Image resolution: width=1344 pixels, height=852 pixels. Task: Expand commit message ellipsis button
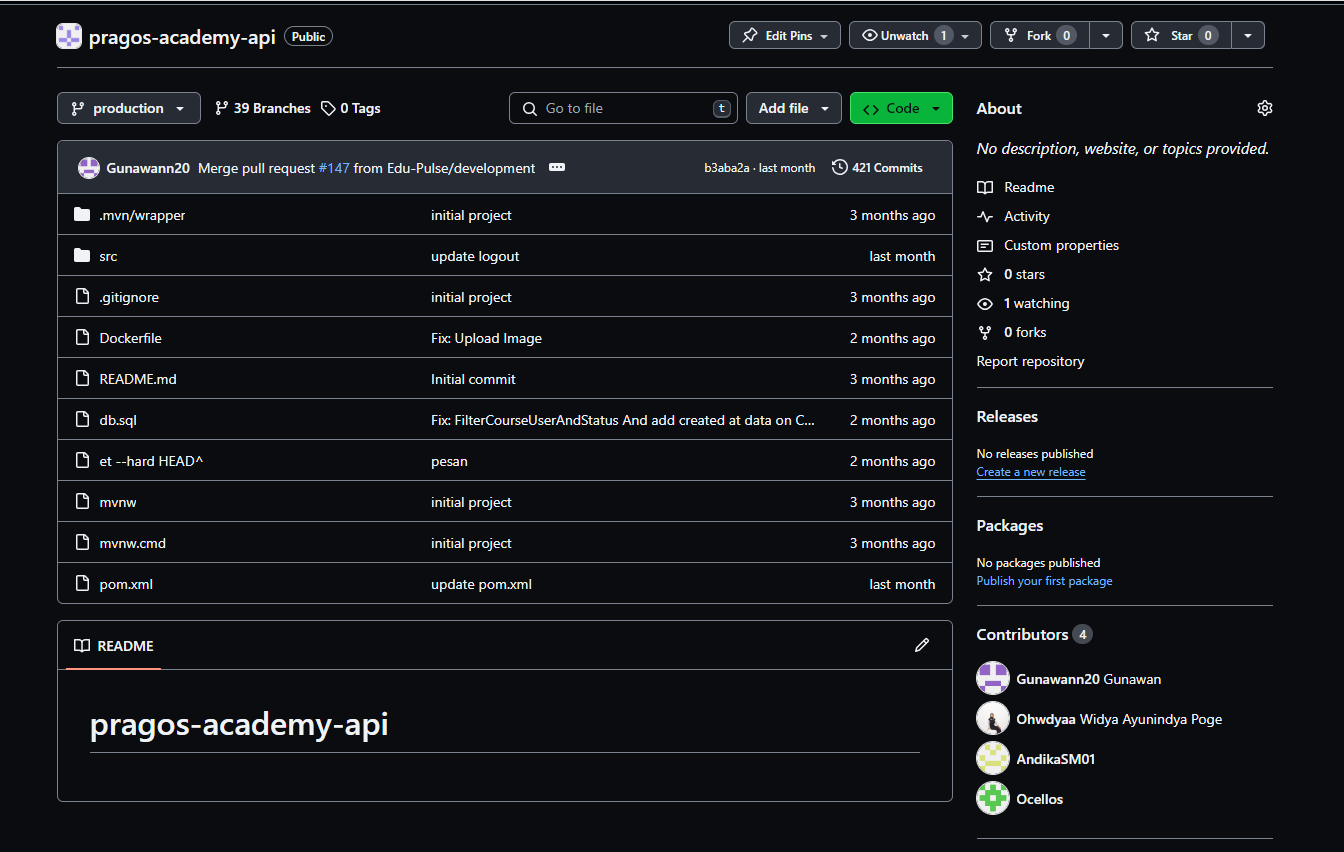pos(557,168)
